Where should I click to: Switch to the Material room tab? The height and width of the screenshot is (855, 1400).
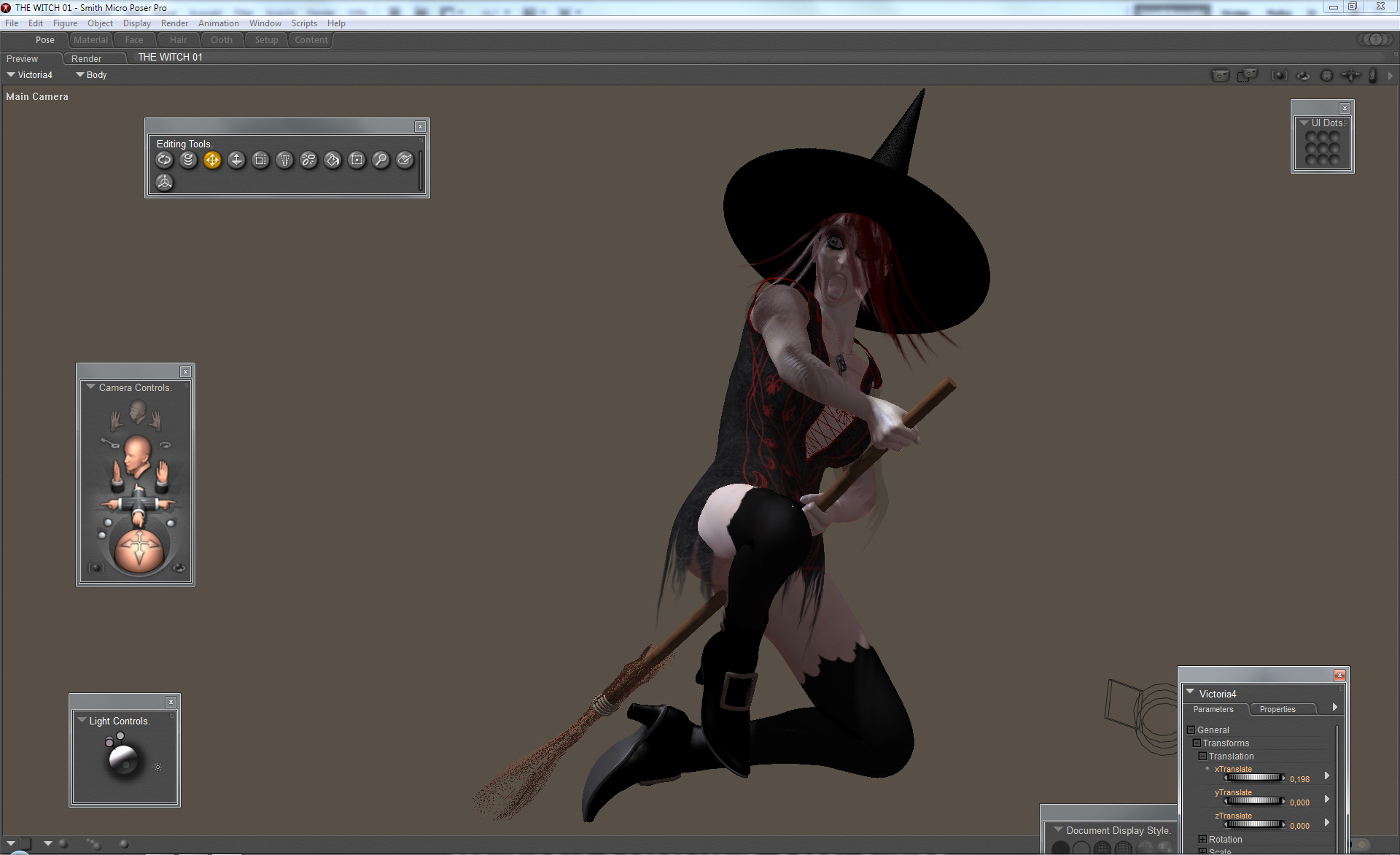pos(90,40)
